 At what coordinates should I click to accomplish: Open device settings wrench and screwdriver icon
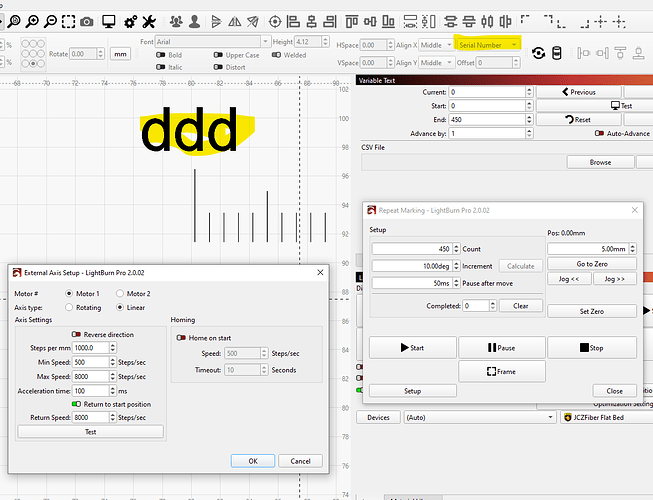click(149, 21)
